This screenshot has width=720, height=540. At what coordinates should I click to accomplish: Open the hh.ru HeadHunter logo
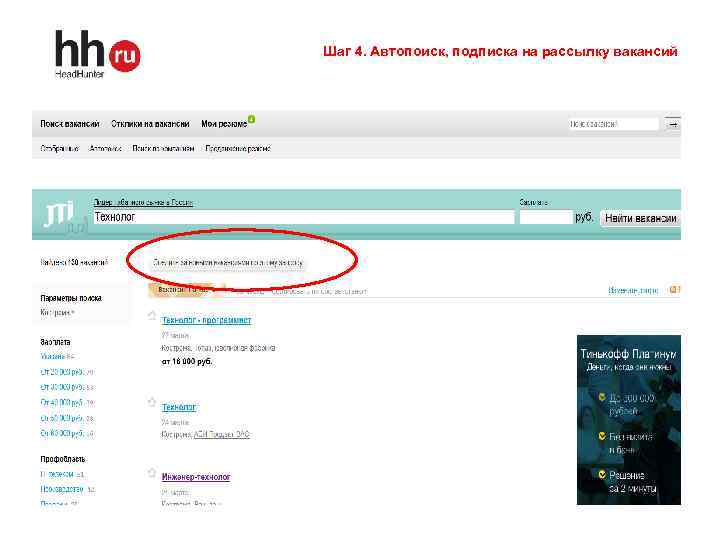tap(97, 54)
